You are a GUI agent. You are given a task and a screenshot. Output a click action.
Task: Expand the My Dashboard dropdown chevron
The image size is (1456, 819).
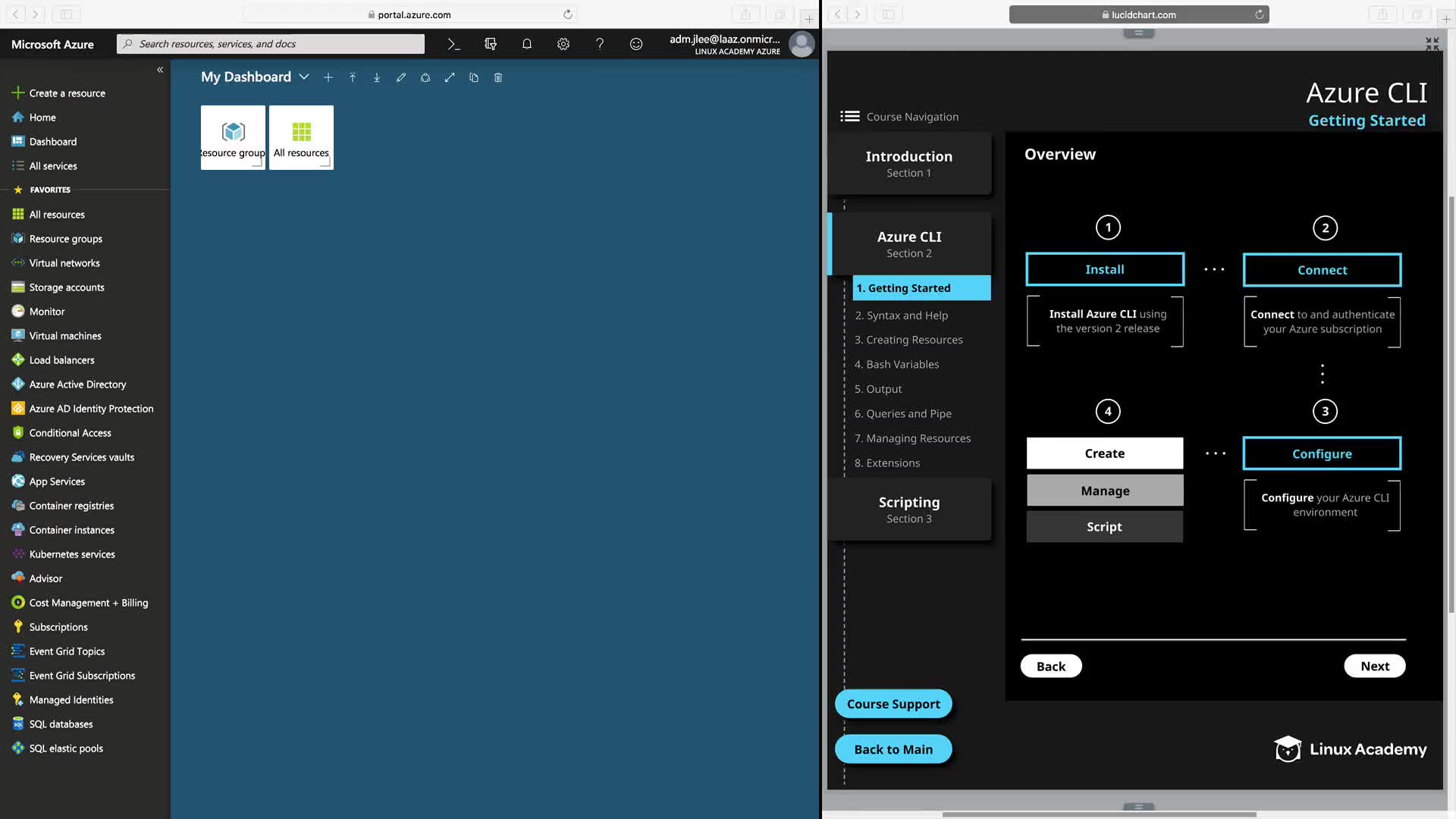[304, 77]
